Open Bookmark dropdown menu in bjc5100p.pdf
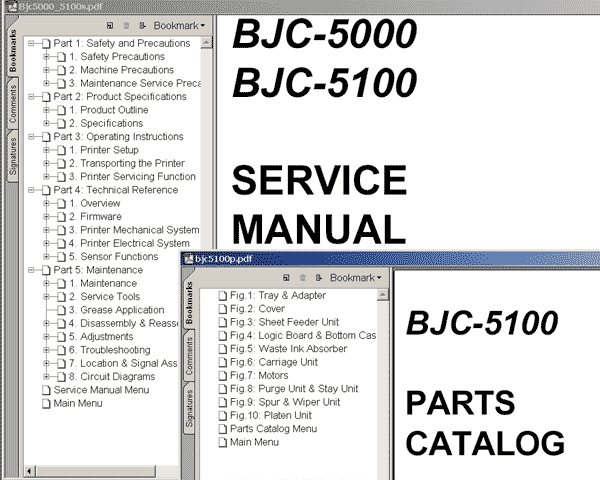The image size is (600, 480). [x=357, y=277]
